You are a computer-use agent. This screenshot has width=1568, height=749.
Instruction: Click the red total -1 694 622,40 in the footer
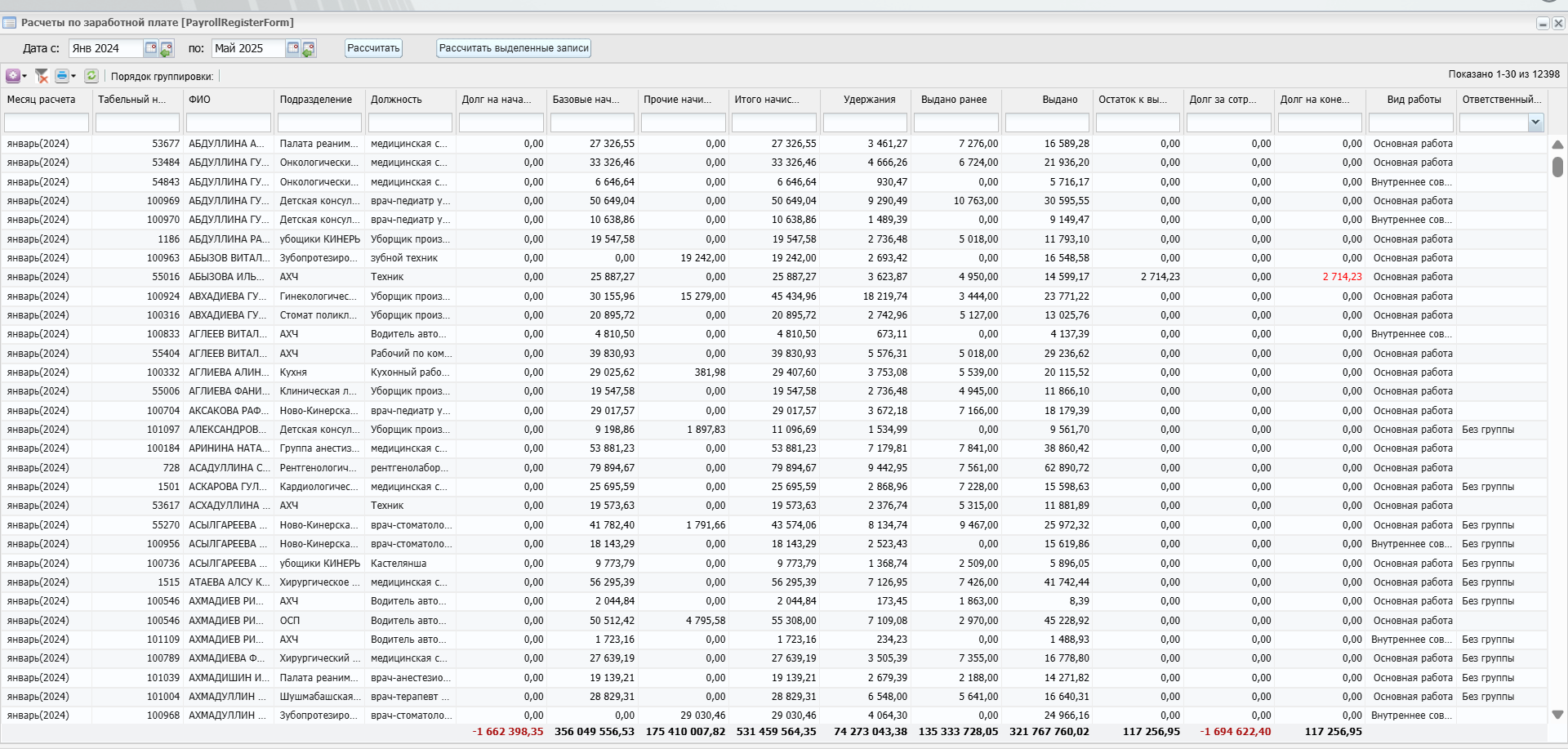(1235, 732)
